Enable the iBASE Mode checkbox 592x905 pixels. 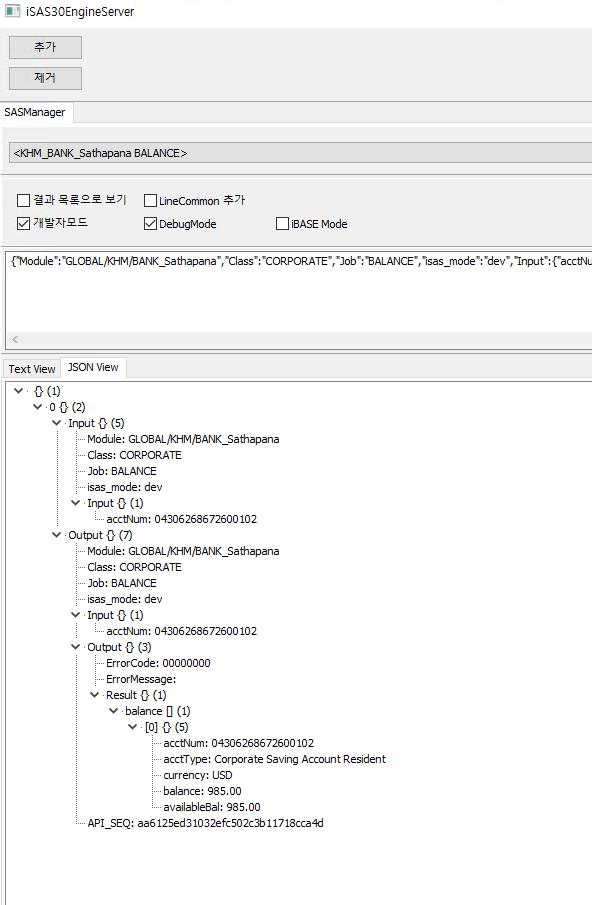pos(282,223)
